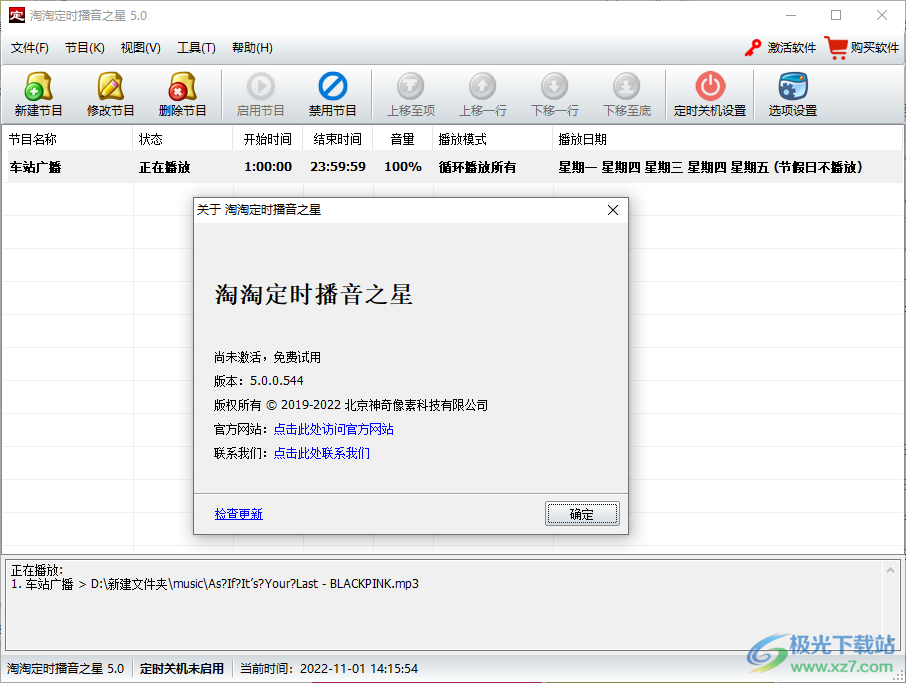
Task: Create a new program with 新建节目
Action: click(x=38, y=93)
